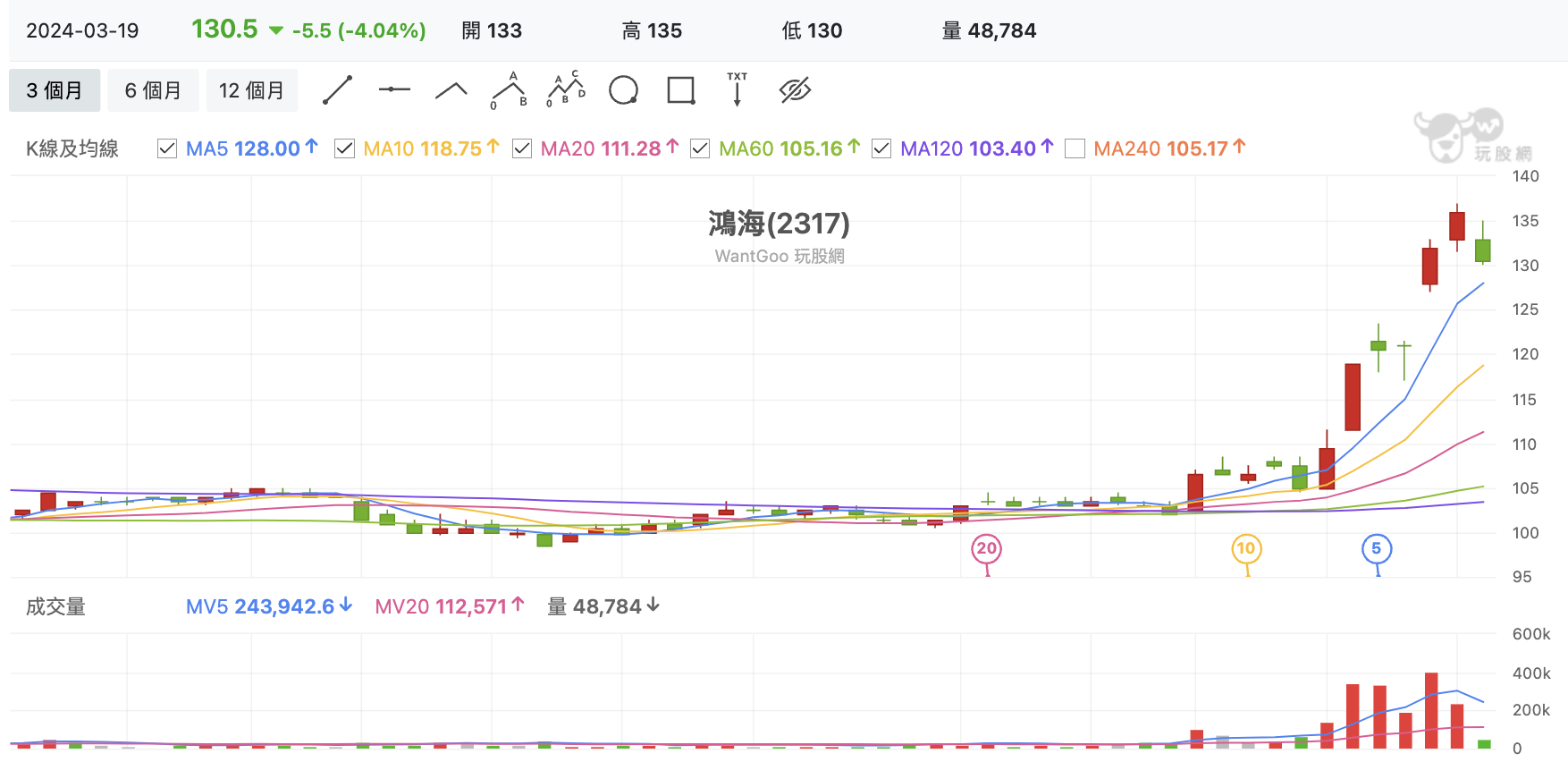Select the angle polyline drawing tool
This screenshot has height=762, width=1568.
tap(451, 89)
